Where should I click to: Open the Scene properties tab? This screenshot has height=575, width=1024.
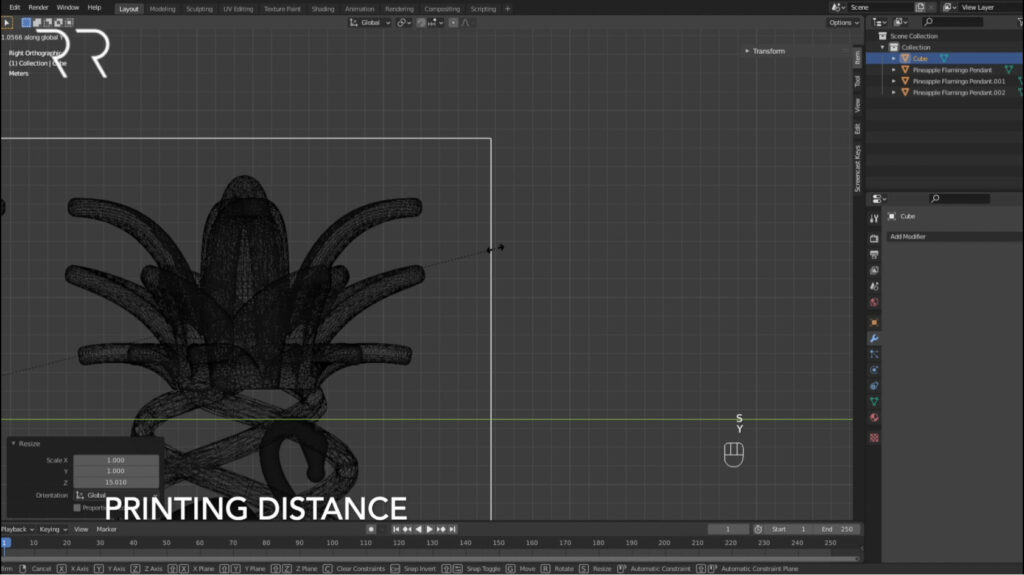(874, 286)
